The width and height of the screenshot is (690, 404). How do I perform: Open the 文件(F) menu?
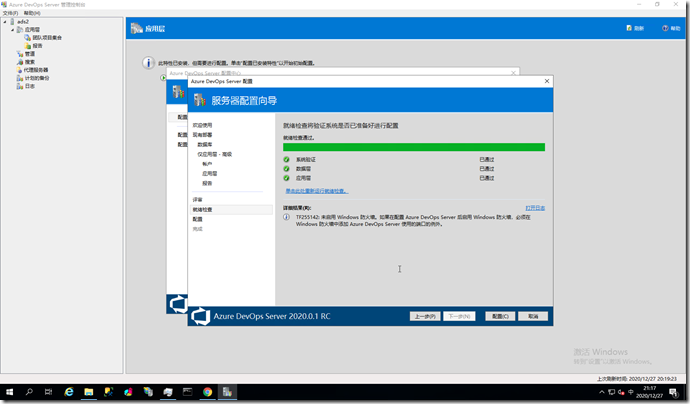[10, 13]
